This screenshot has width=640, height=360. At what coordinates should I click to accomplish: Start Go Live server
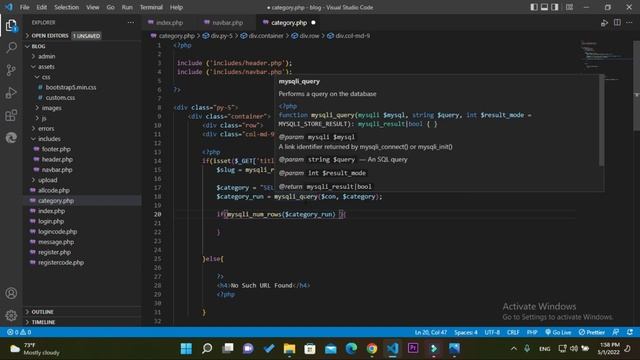click(x=558, y=332)
